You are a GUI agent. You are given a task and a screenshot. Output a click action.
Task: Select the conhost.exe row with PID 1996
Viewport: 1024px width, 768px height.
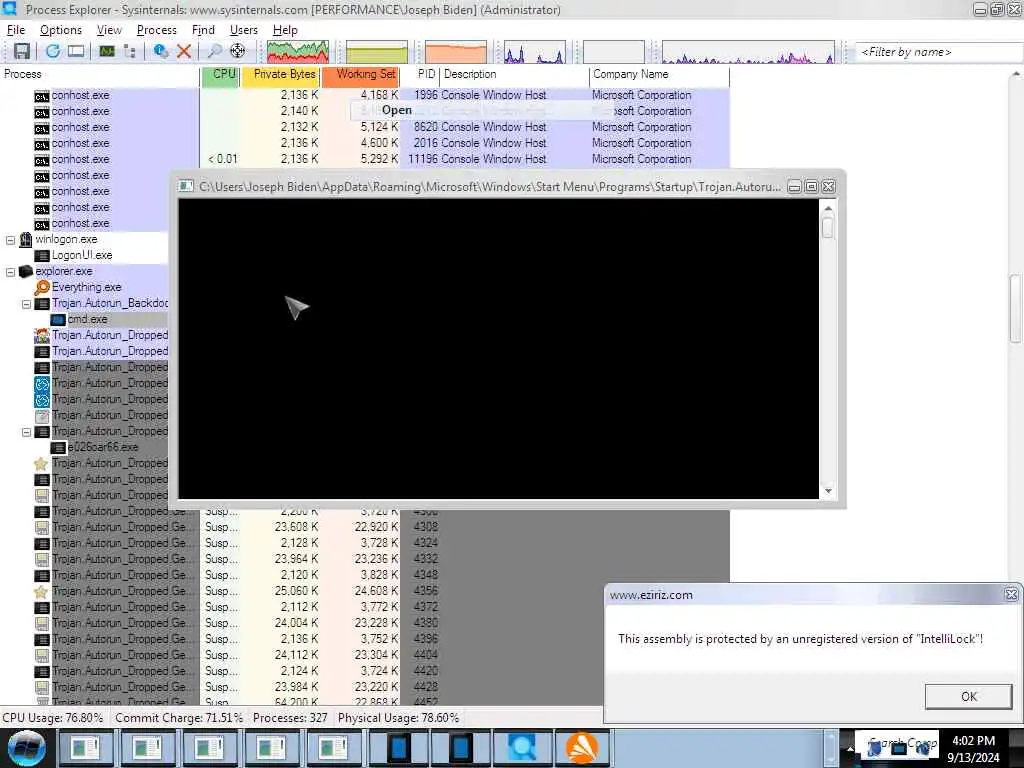[x=364, y=95]
